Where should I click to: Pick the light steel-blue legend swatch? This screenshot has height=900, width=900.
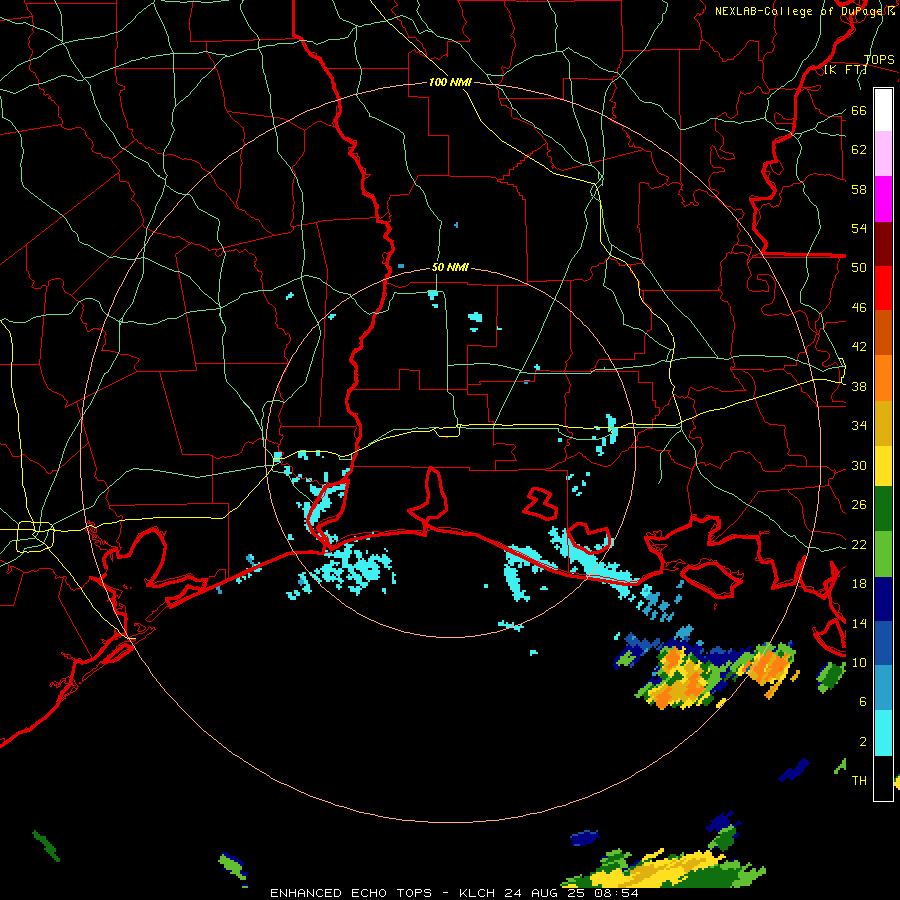(x=883, y=688)
